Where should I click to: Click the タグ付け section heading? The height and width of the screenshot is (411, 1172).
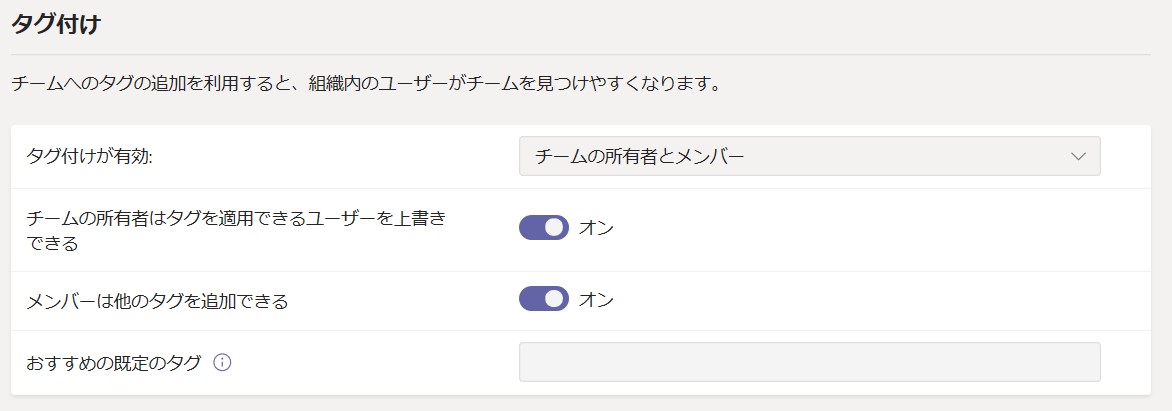coord(55,24)
